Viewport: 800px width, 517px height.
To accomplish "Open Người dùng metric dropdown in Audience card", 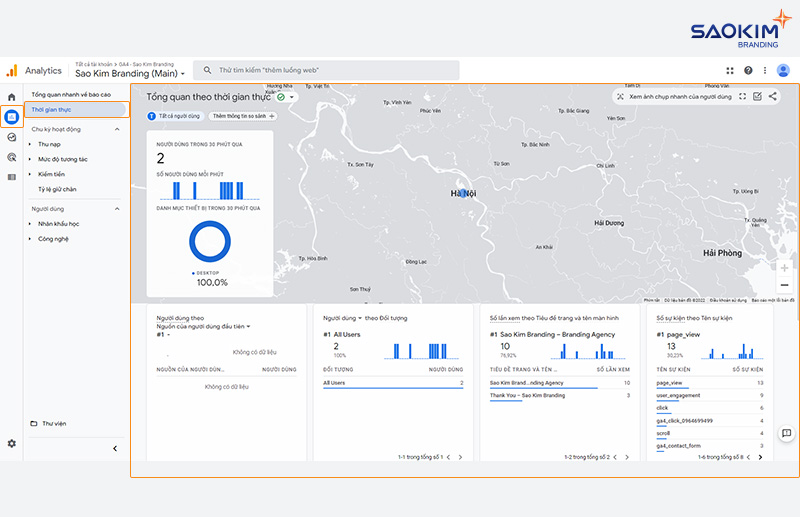I will 342,318.
